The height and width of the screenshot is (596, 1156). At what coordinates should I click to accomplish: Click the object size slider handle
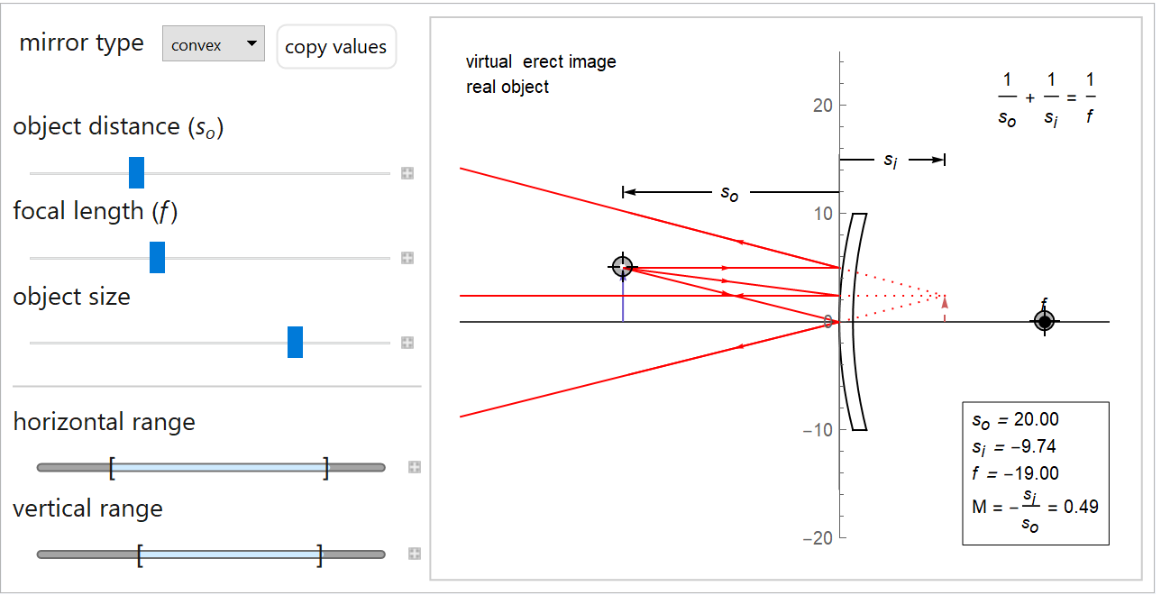point(295,342)
